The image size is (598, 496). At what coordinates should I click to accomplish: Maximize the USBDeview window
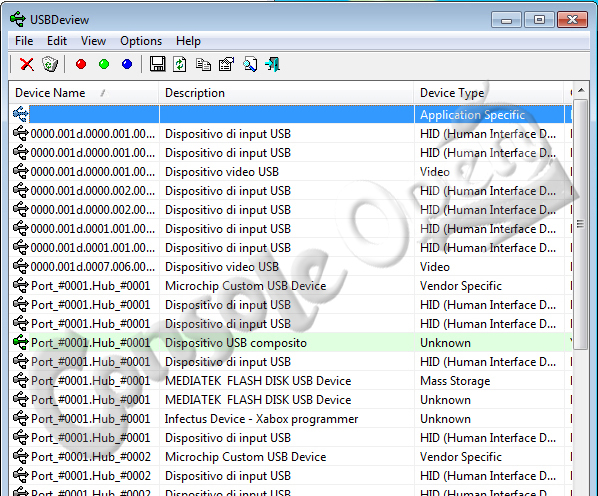tap(539, 19)
